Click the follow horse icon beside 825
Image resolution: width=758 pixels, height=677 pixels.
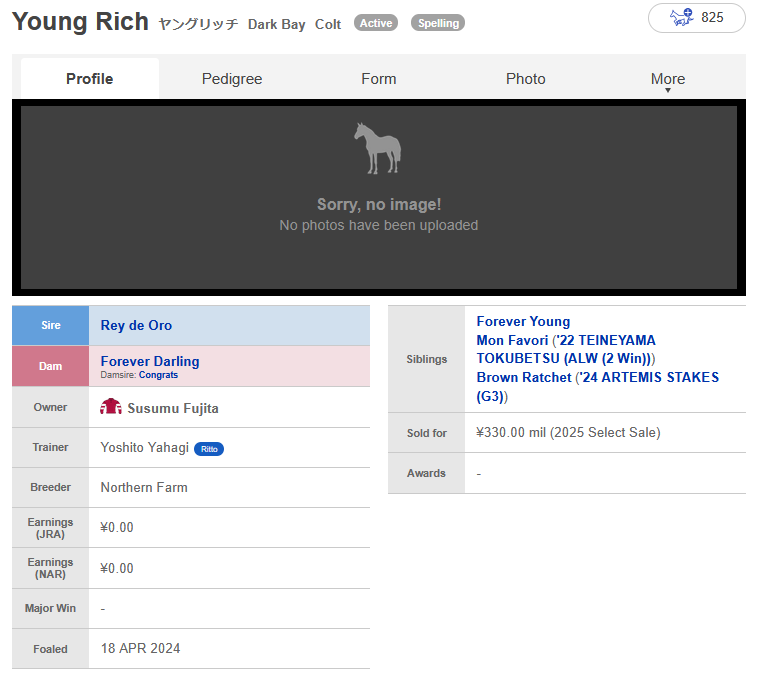pyautogui.click(x=682, y=18)
